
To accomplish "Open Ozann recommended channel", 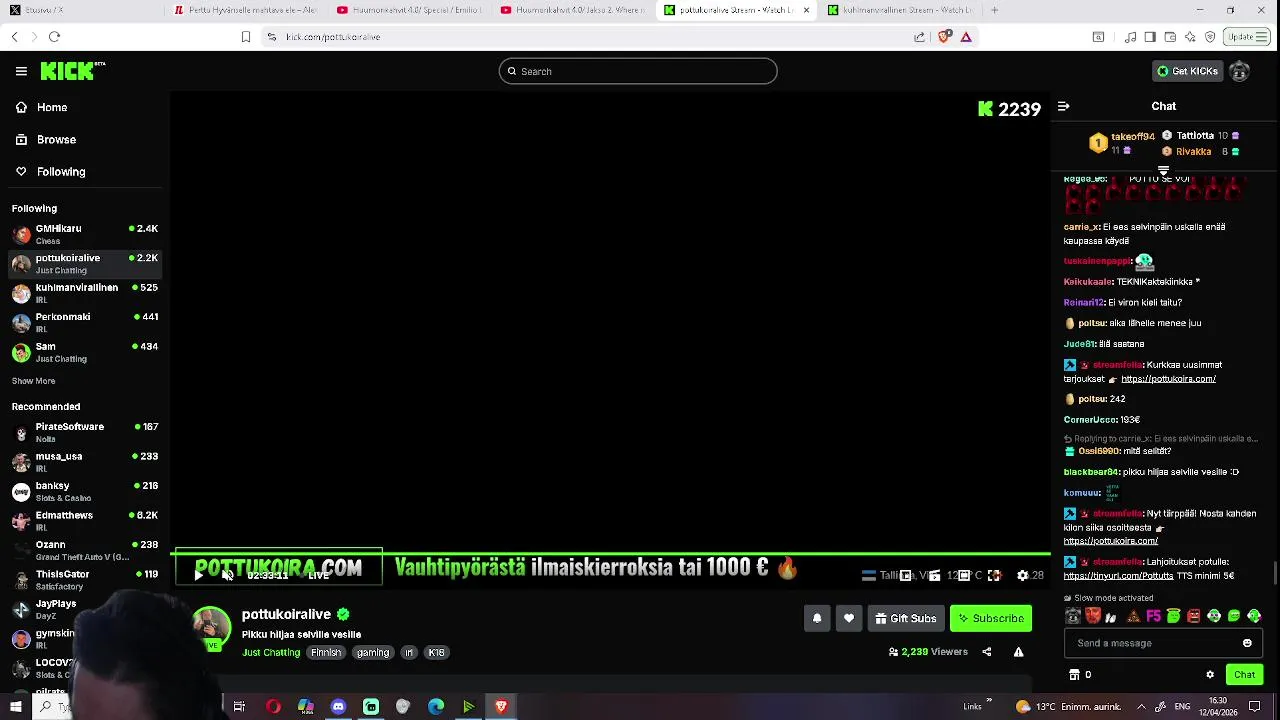I will pos(85,550).
